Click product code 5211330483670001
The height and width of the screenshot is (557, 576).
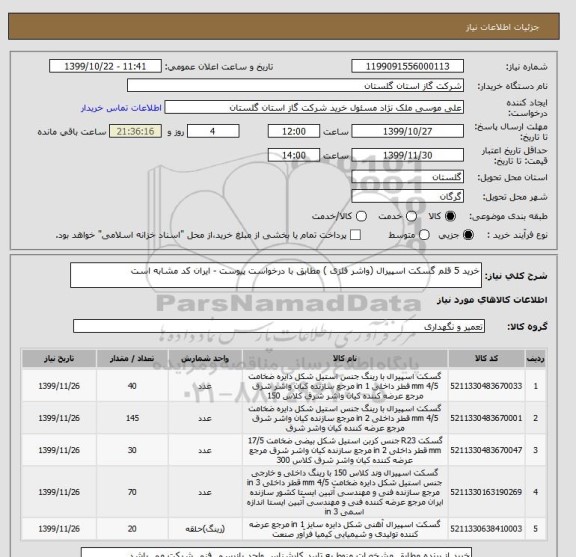pyautogui.click(x=486, y=418)
